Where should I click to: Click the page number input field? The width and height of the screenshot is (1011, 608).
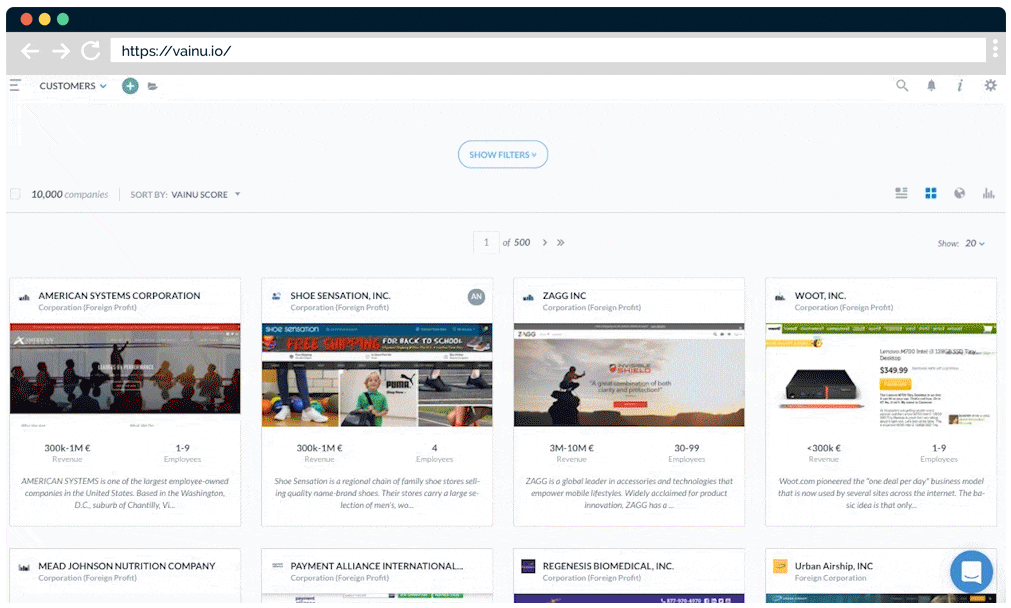pyautogui.click(x=486, y=242)
